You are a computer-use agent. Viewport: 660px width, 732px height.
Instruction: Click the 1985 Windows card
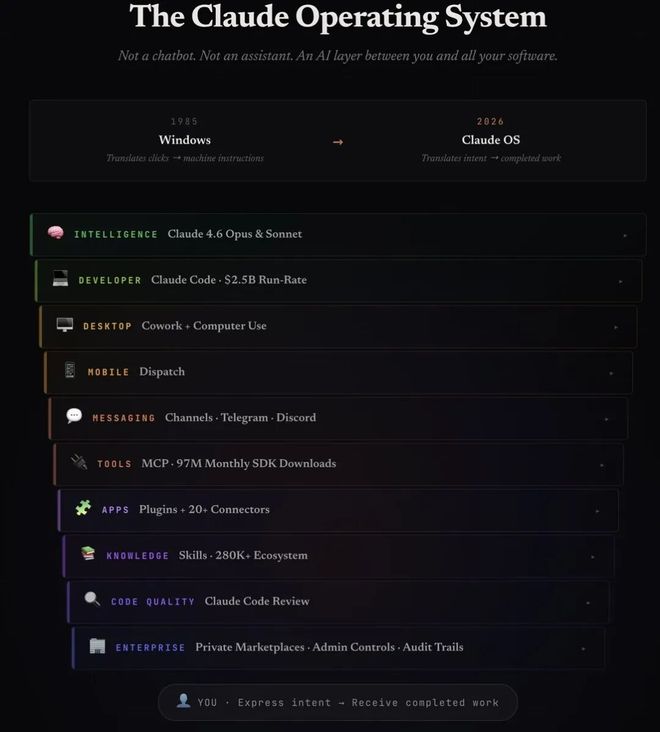tap(185, 141)
